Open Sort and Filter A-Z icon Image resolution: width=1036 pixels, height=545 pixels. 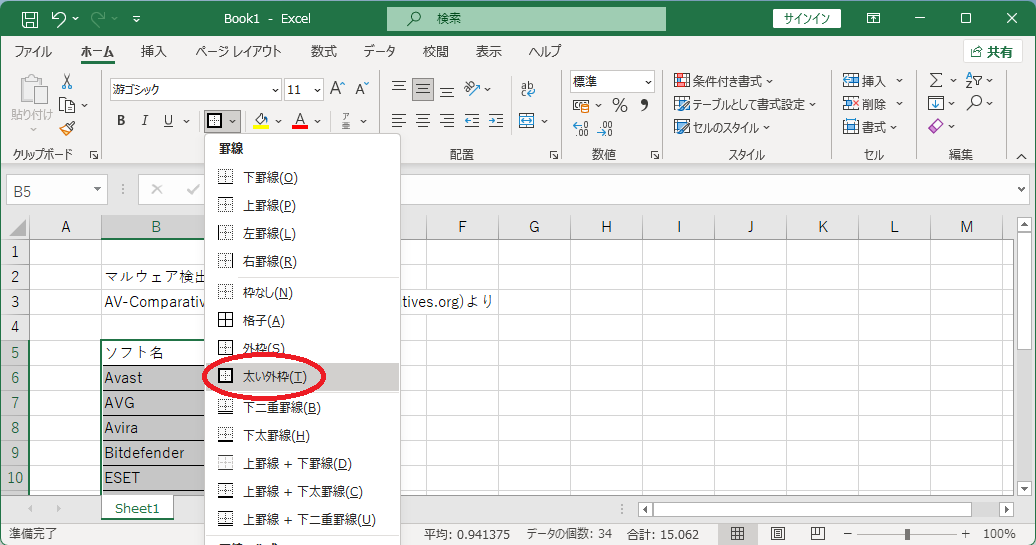974,81
